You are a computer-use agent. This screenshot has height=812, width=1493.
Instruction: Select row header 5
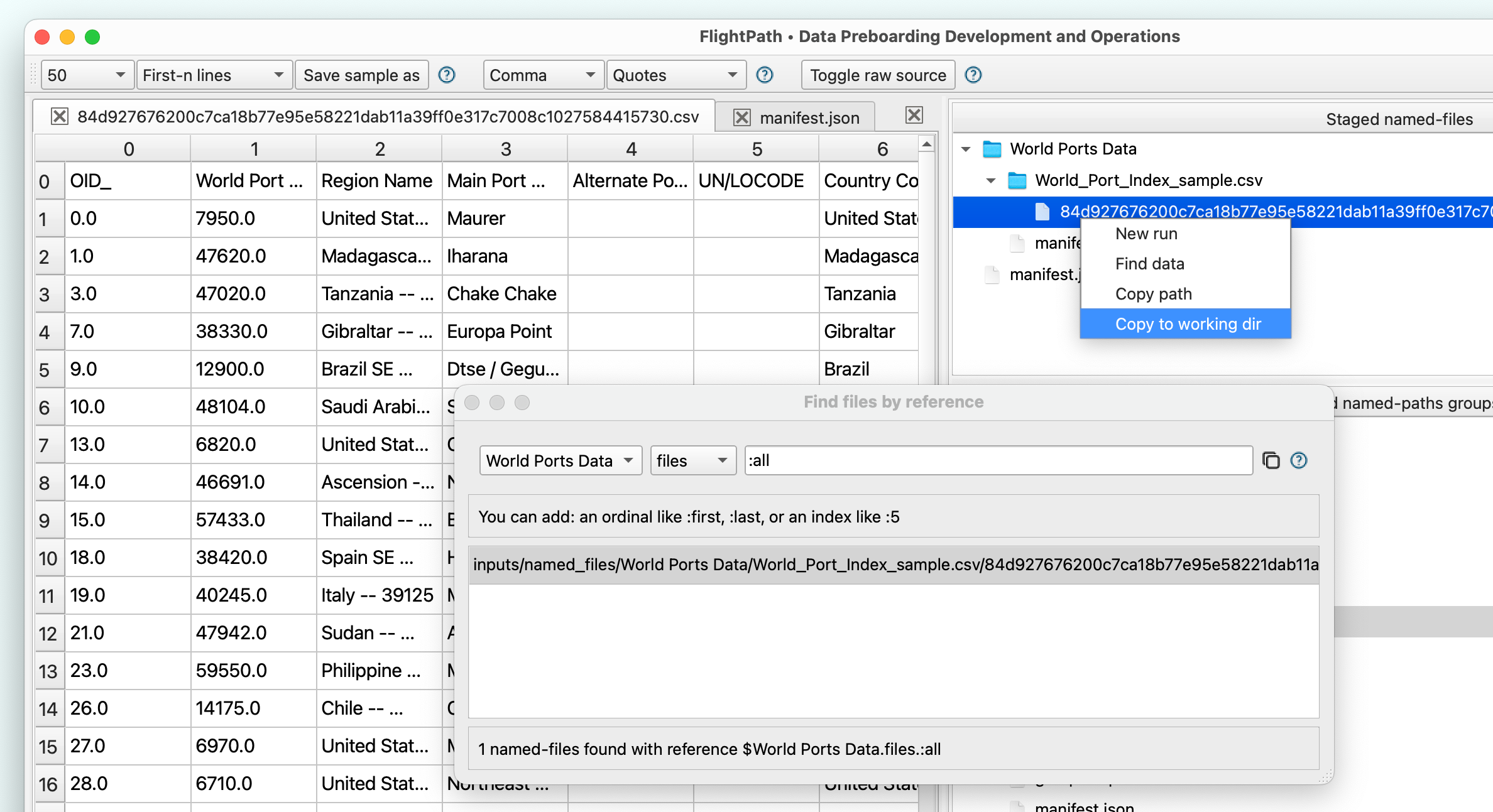50,370
